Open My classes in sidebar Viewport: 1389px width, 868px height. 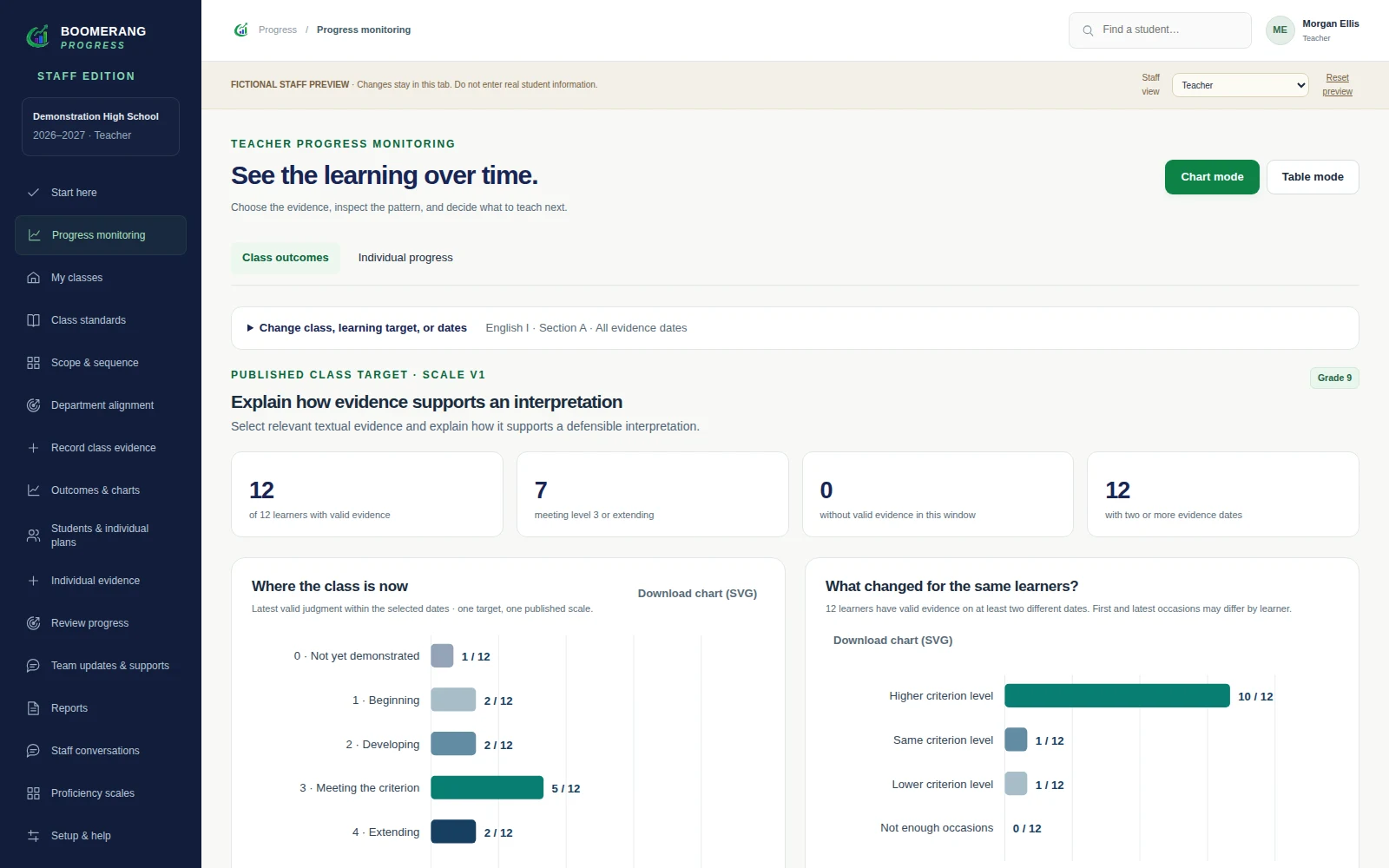[x=101, y=278]
